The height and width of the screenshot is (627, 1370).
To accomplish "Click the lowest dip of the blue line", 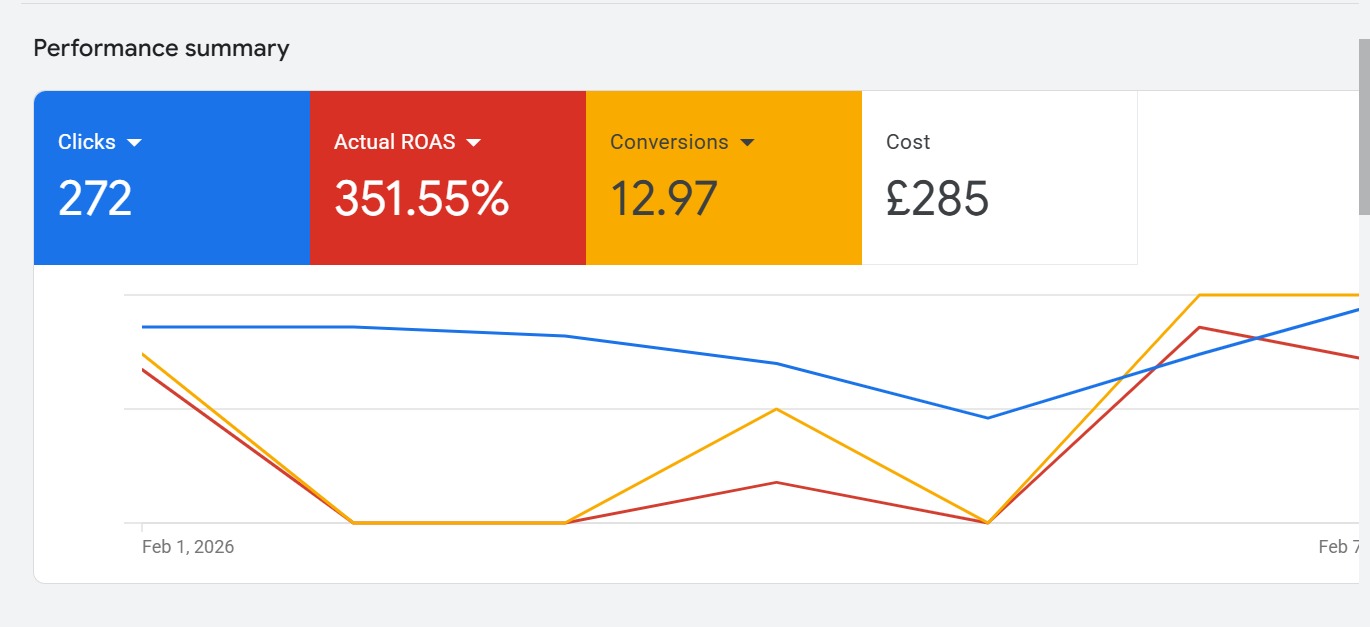I will pyautogui.click(x=988, y=418).
